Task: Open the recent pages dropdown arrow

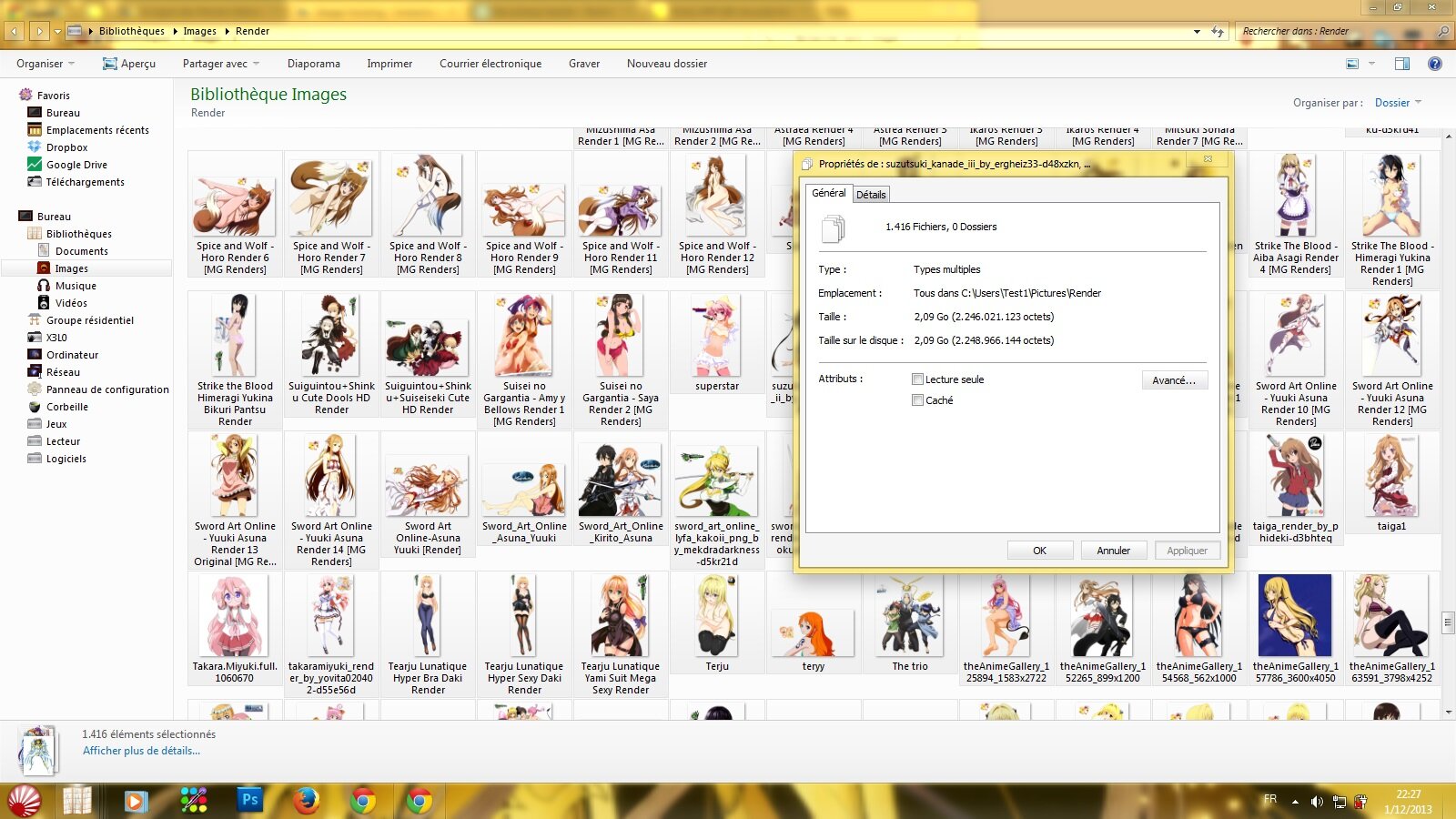Action: 57,31
